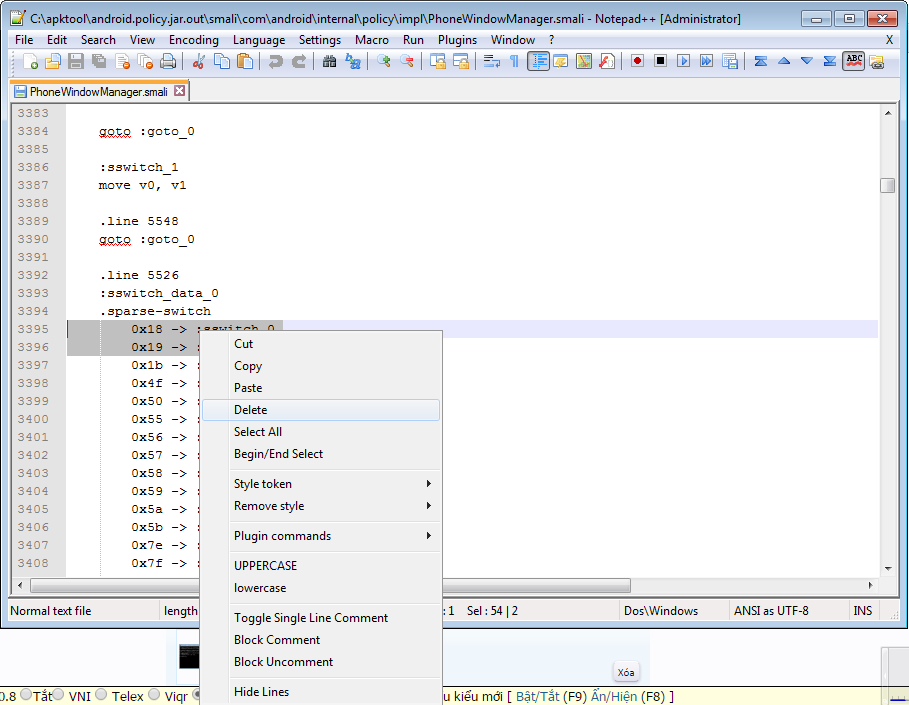Close the PhoneWindowManager.smali tab

point(180,91)
